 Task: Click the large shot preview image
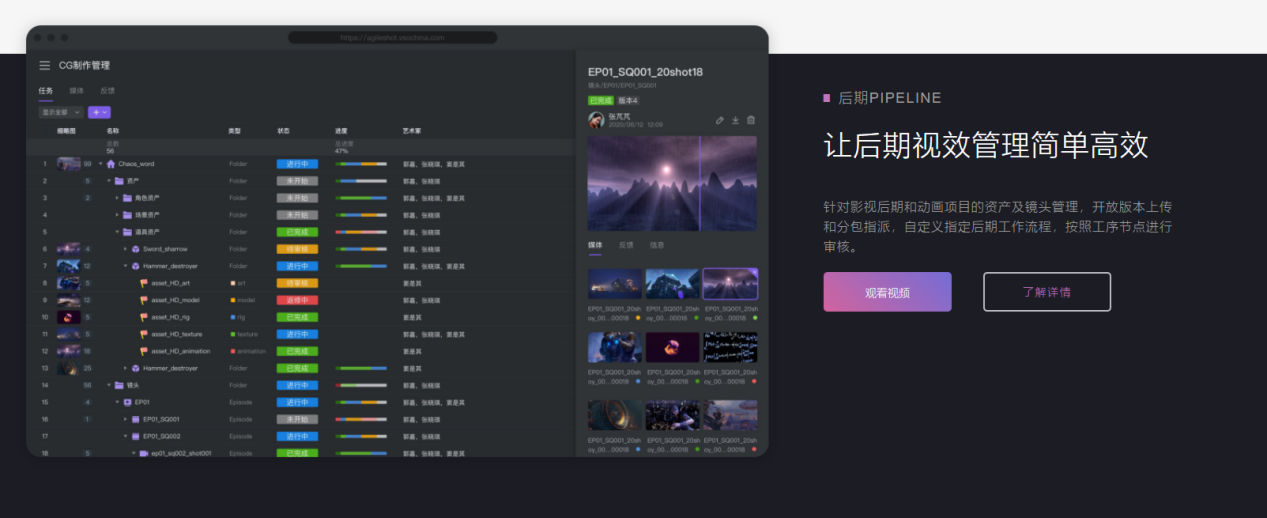tap(672, 184)
